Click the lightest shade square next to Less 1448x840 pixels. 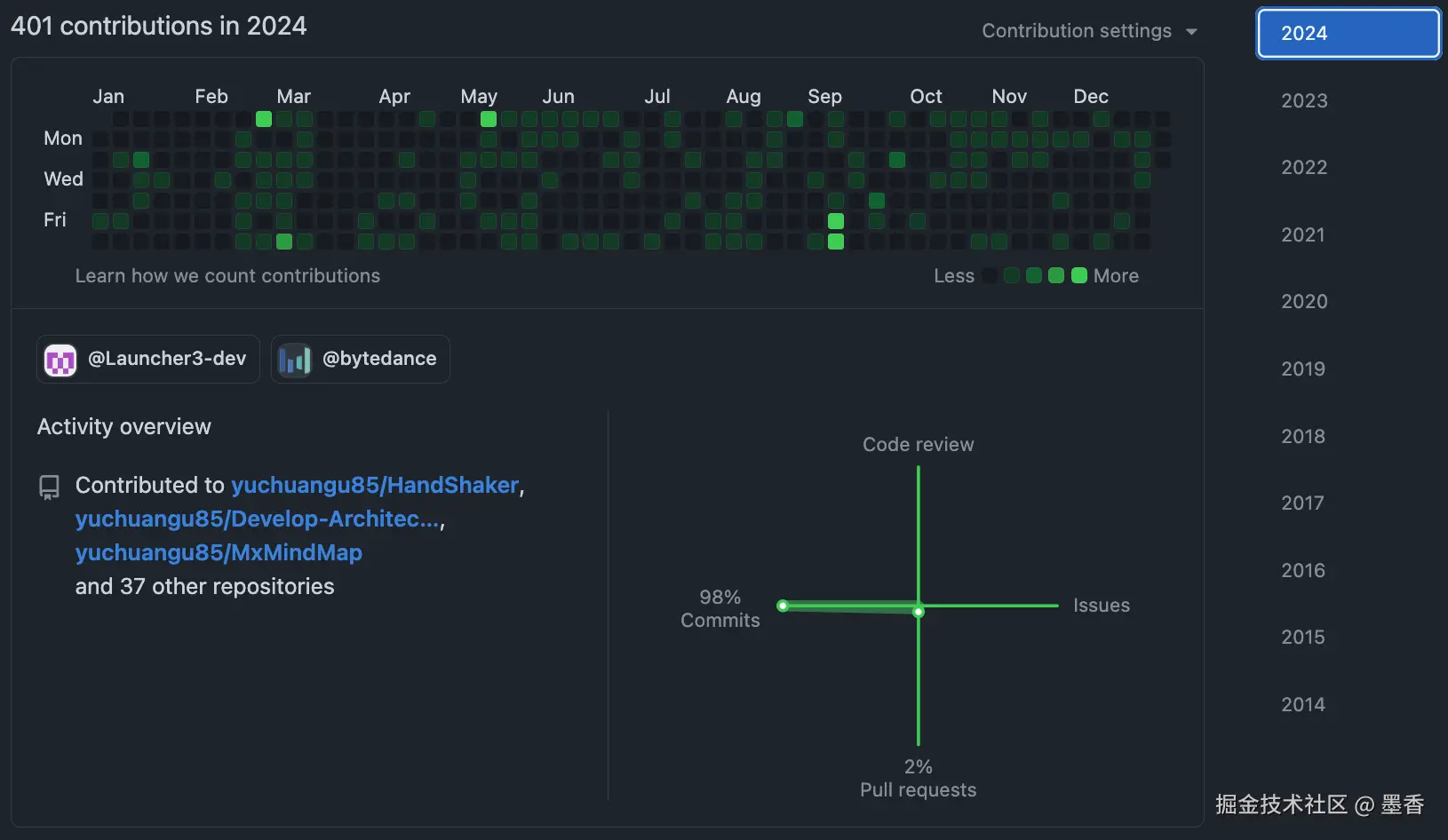coord(988,275)
